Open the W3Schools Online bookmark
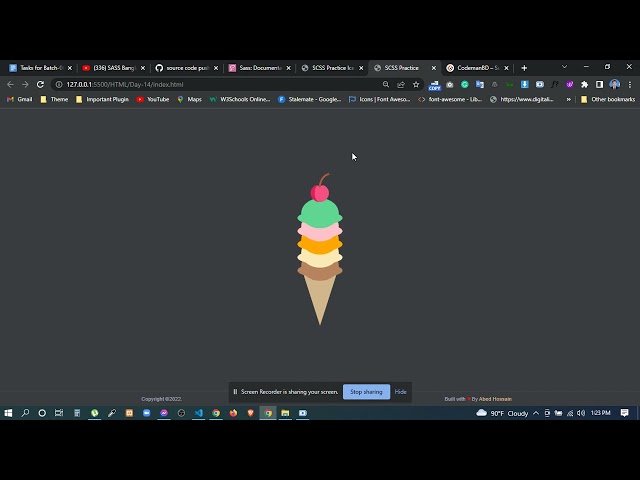640x480 pixels. tap(240, 99)
